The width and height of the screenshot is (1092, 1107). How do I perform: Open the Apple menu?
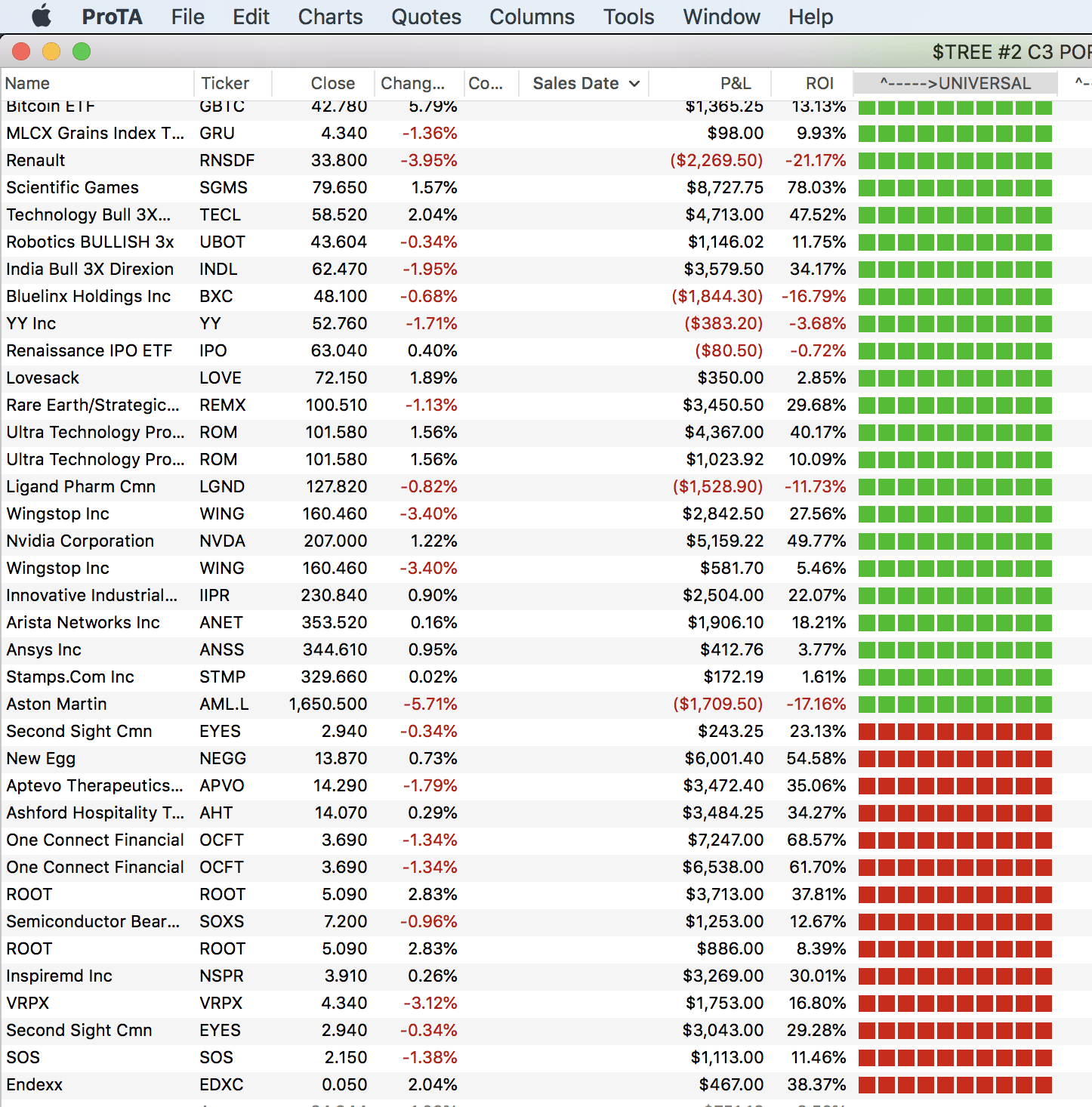coord(42,16)
